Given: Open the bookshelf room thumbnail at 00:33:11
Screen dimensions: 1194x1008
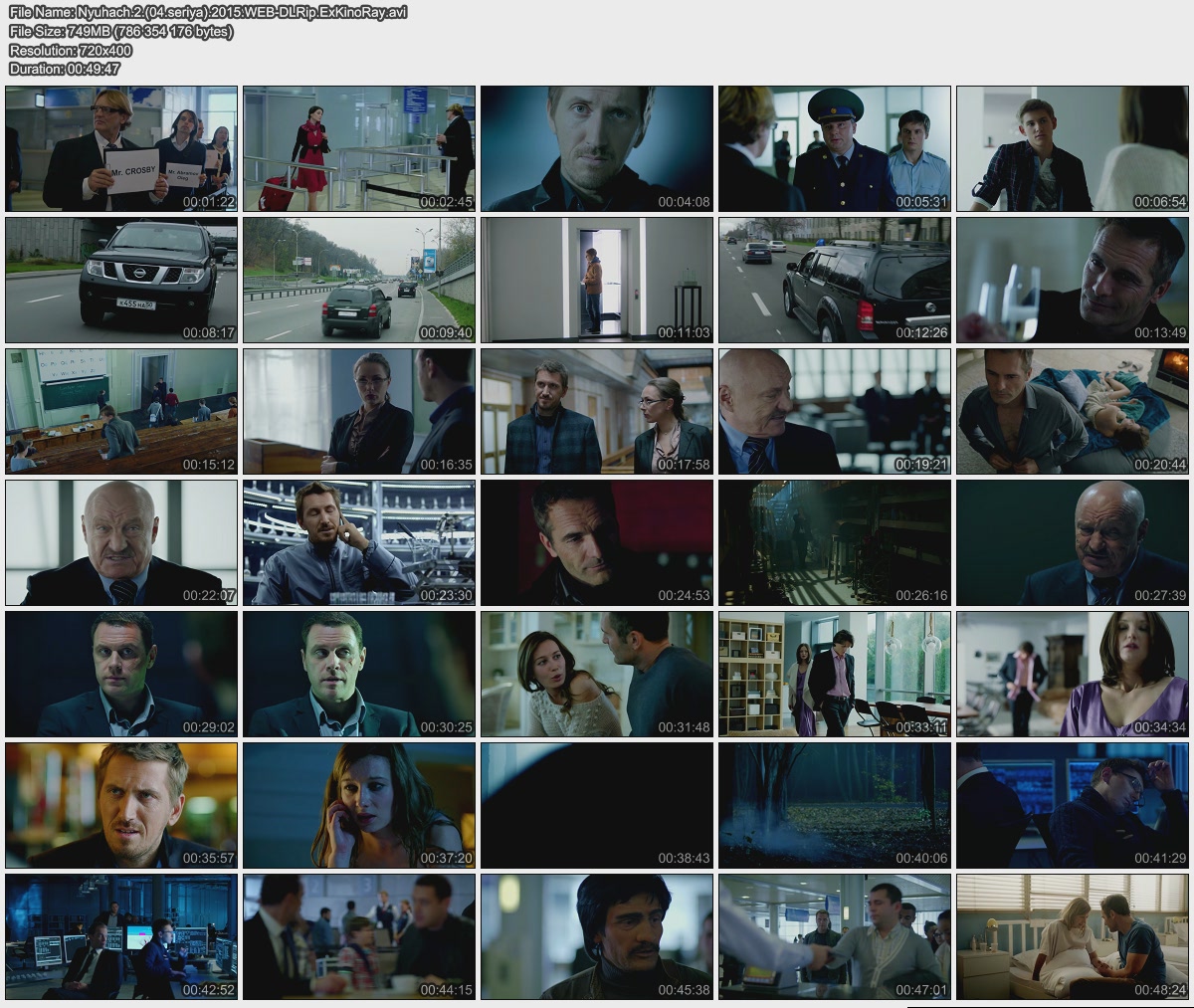Looking at the screenshot, I should (x=834, y=674).
